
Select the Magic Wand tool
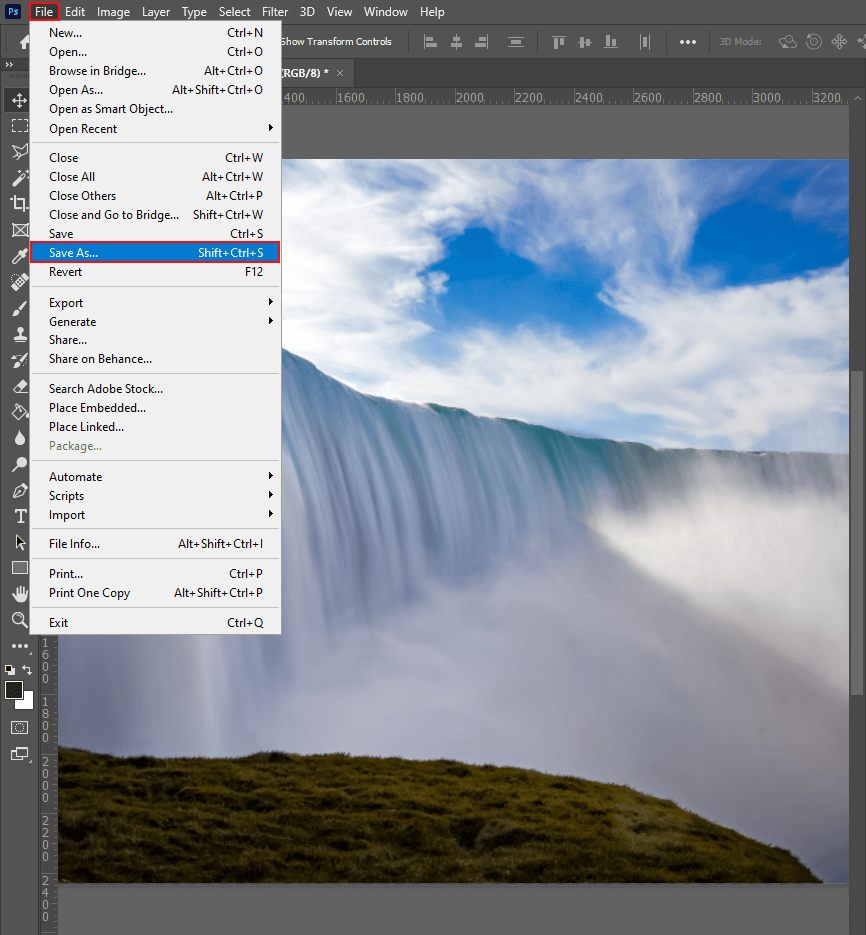19,178
